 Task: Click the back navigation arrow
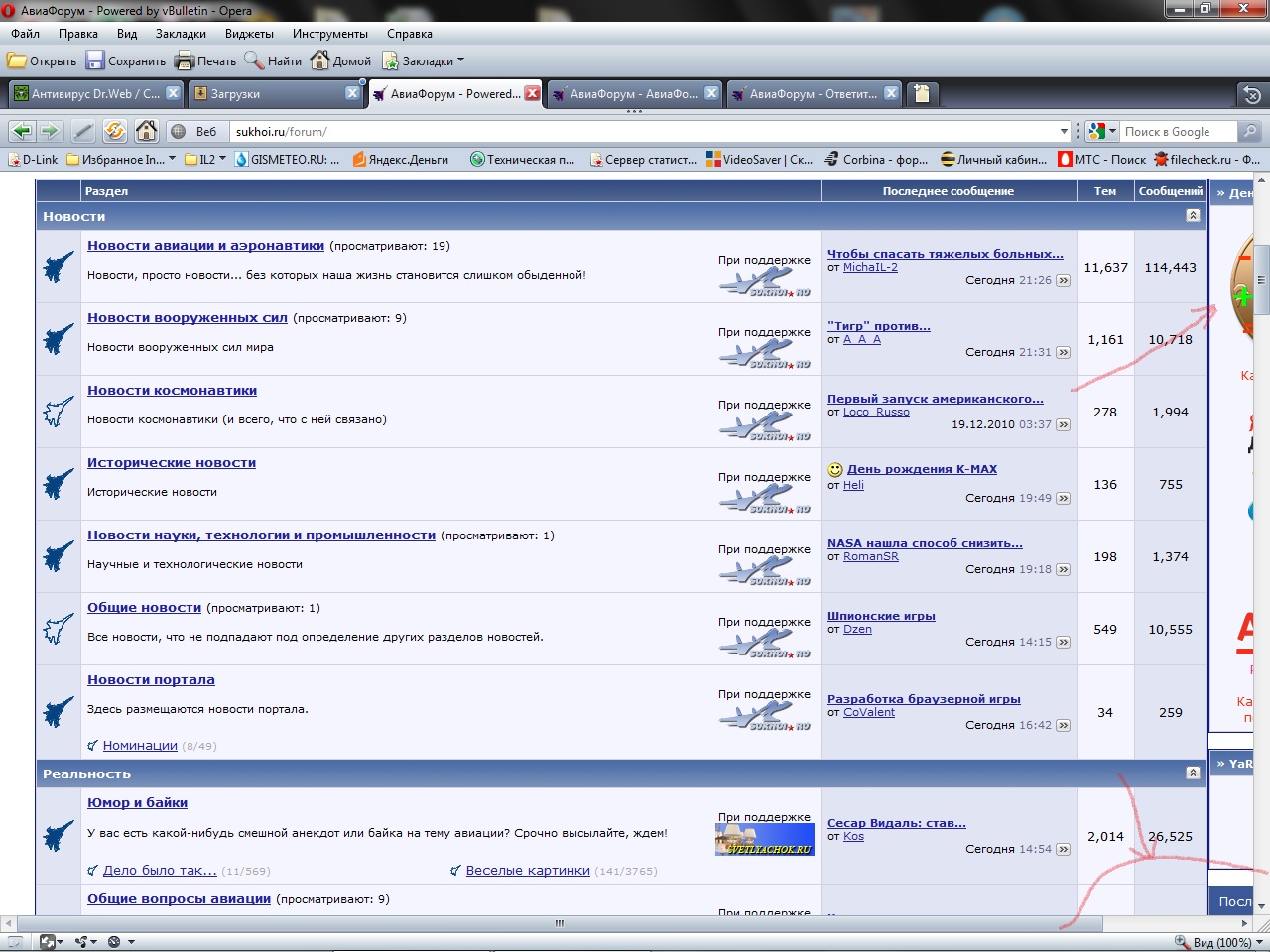(x=22, y=131)
